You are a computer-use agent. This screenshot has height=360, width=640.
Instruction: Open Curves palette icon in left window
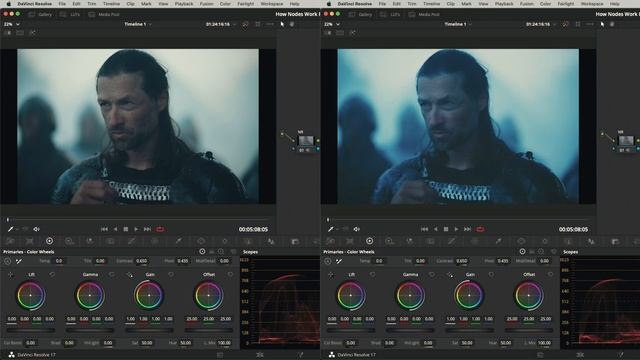point(131,241)
